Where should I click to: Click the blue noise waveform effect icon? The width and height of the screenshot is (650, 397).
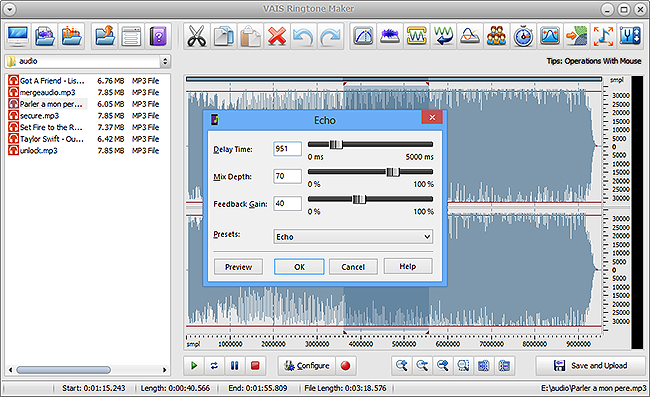[390, 36]
